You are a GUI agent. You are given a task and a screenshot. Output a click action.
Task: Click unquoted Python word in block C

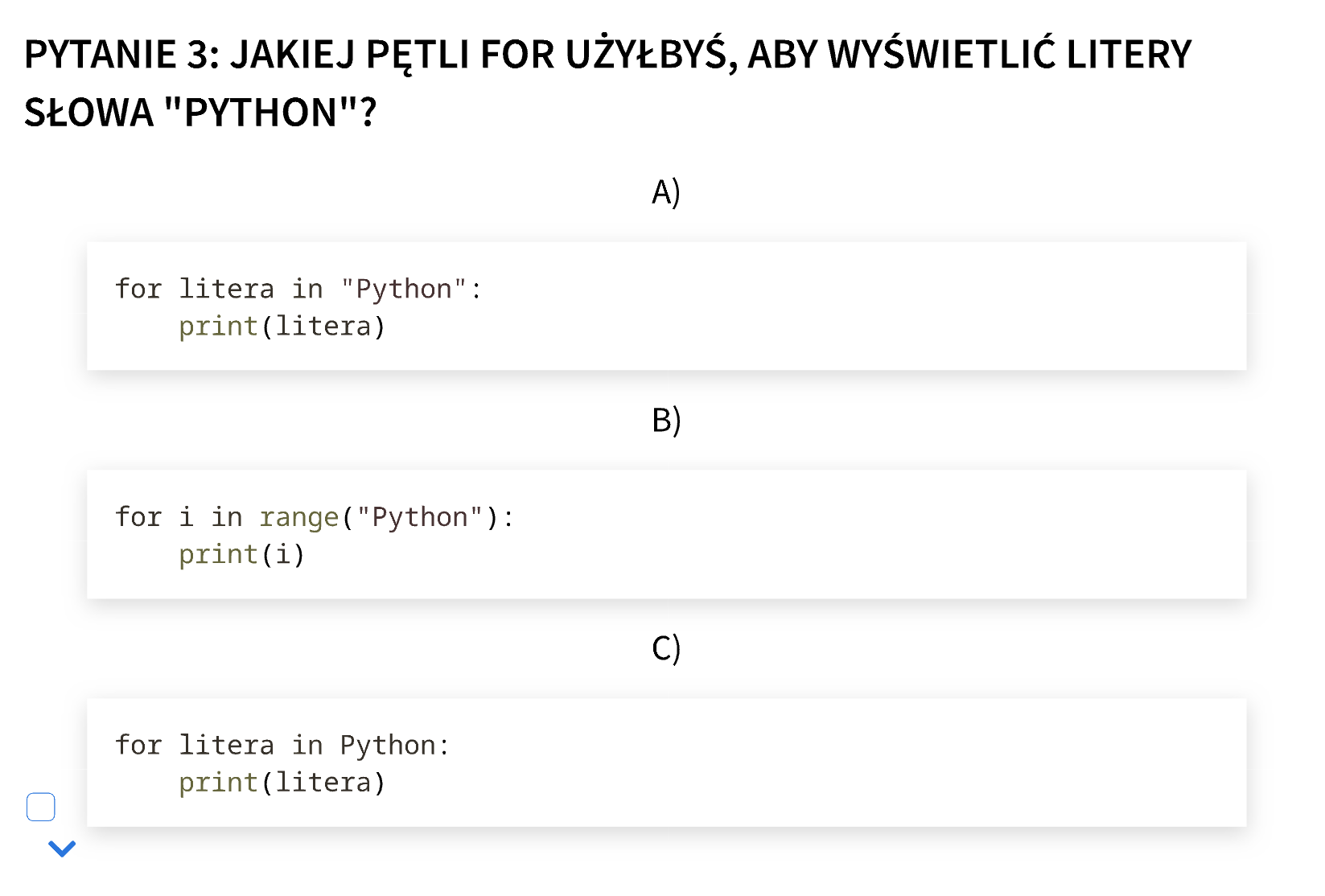387,746
